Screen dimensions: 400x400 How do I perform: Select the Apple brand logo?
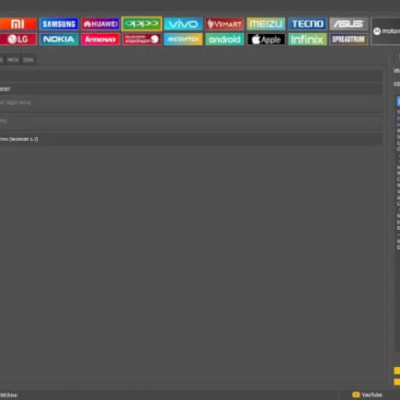point(266,39)
